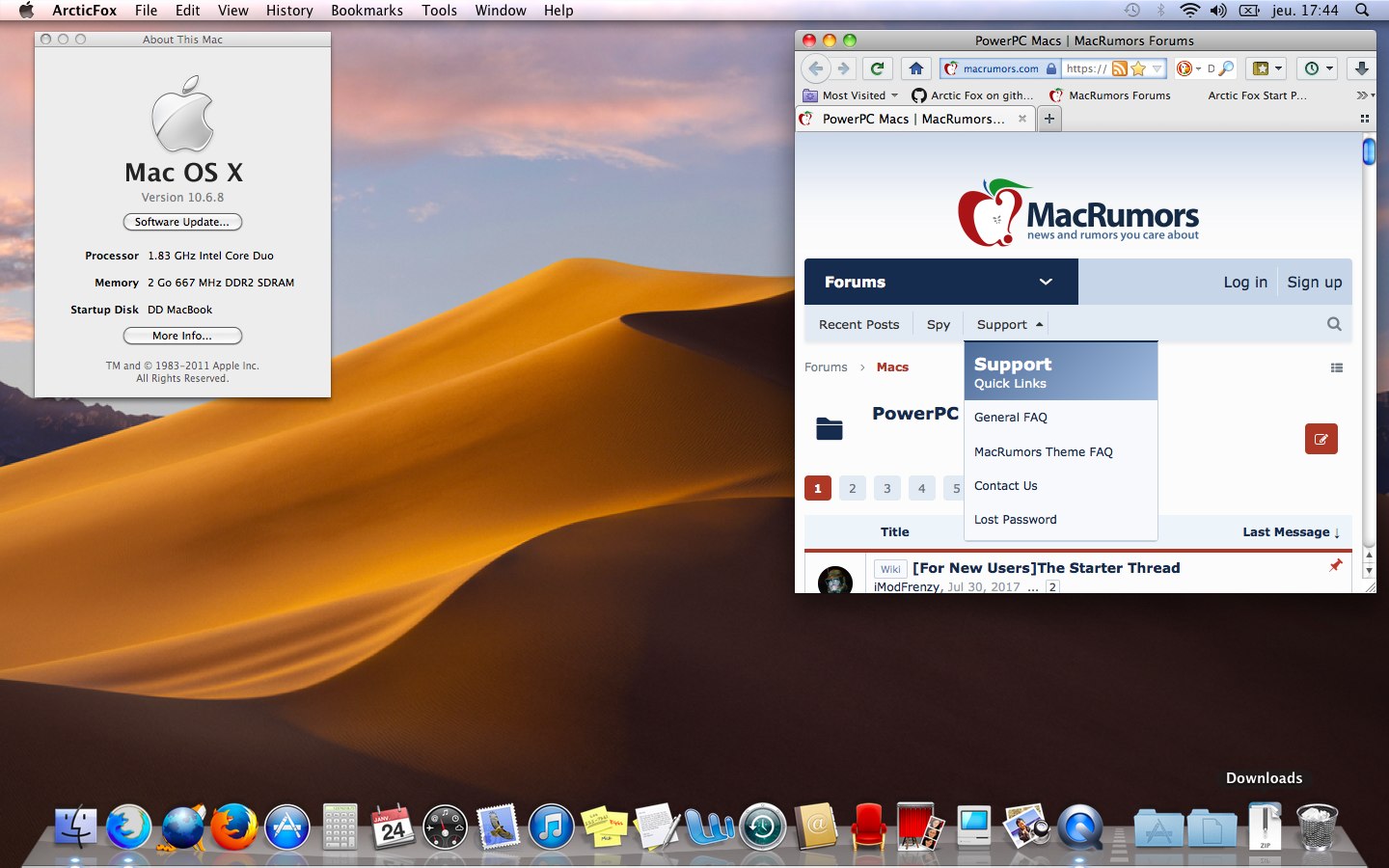Click the tab groups grid icon
Screen dimensions: 1389x868
pos(1365,119)
